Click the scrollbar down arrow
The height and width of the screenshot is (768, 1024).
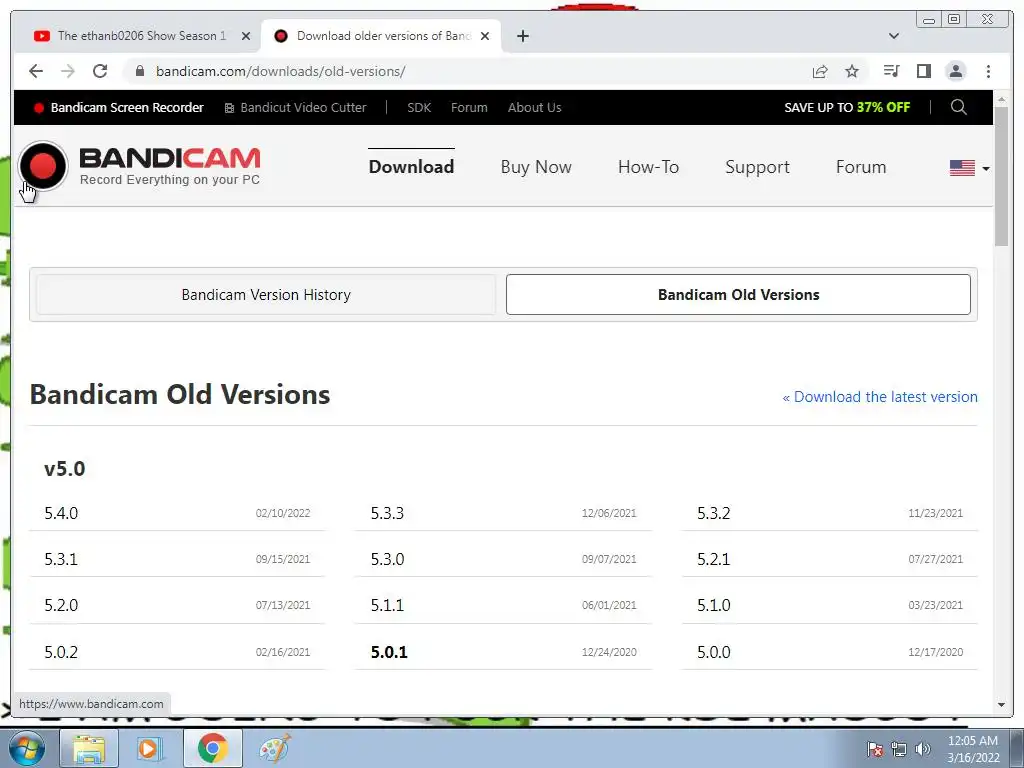click(x=1001, y=705)
